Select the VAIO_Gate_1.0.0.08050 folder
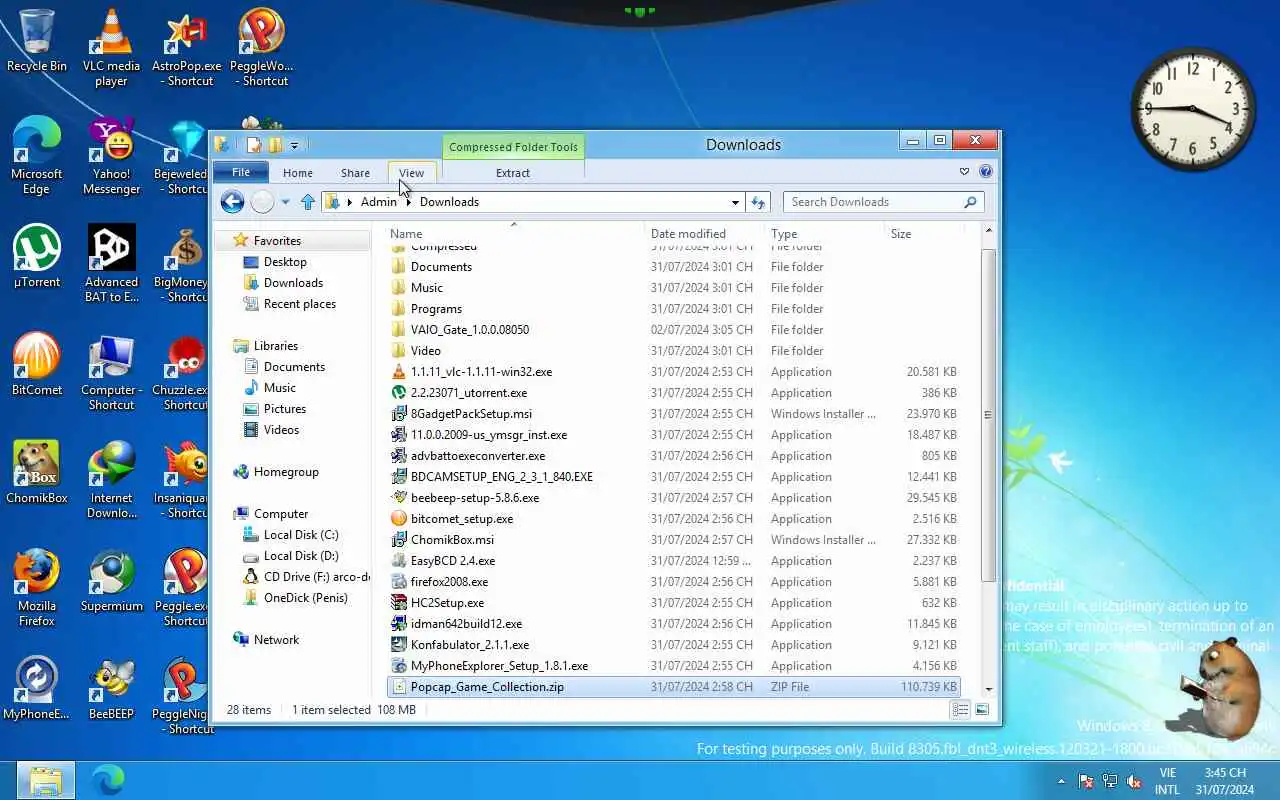The width and height of the screenshot is (1280, 800). (x=673, y=330)
